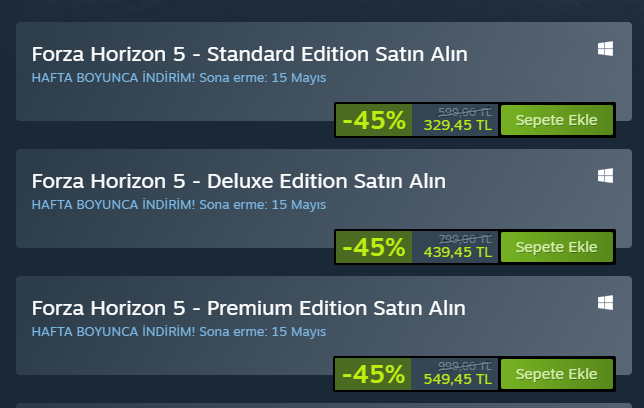Add Forza Horizon 5 Deluxe Edition to cart

[555, 247]
